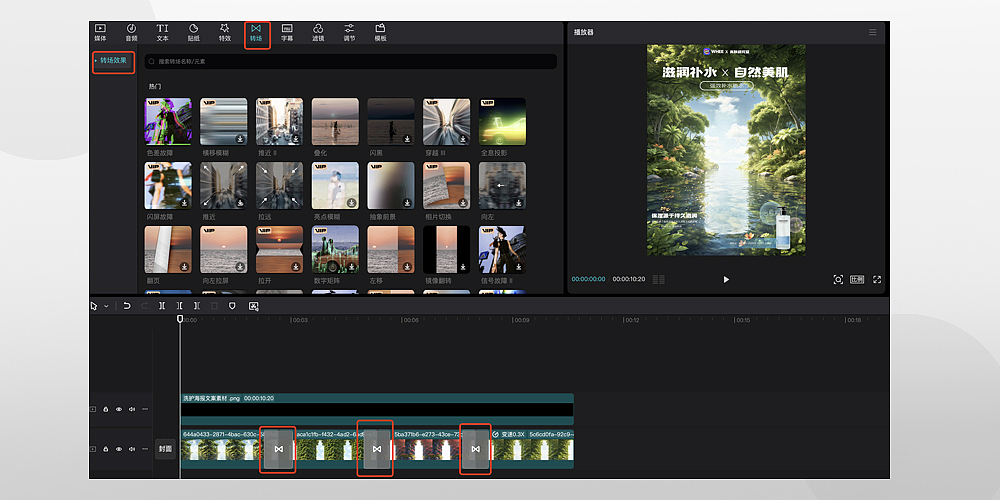Select the 推近 transition thumbnail in second row
Screen dimensions: 1000x500
coord(224,185)
